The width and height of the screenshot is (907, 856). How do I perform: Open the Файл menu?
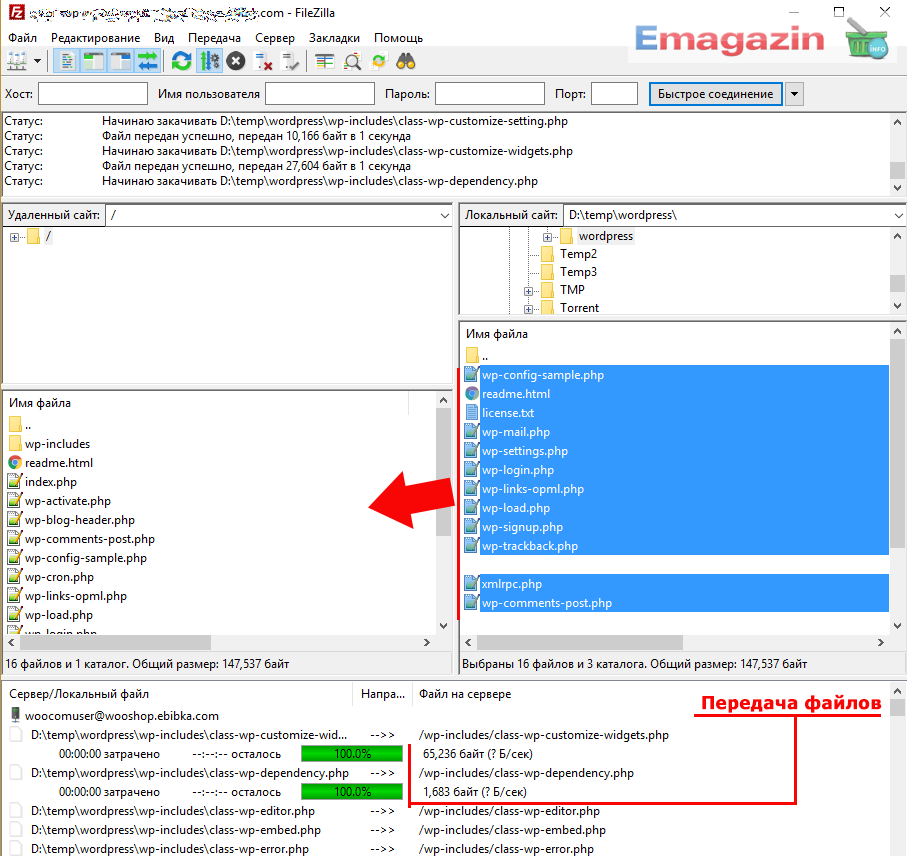coord(23,38)
